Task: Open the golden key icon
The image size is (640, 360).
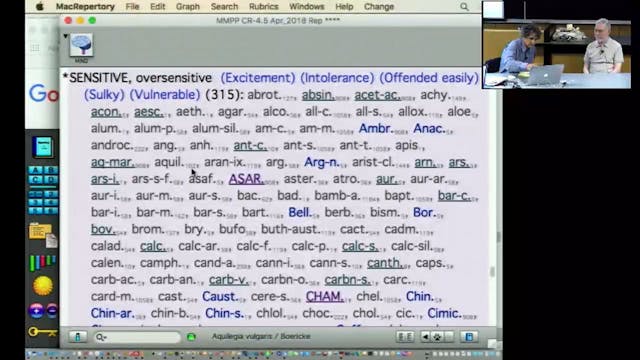Action: point(42,331)
